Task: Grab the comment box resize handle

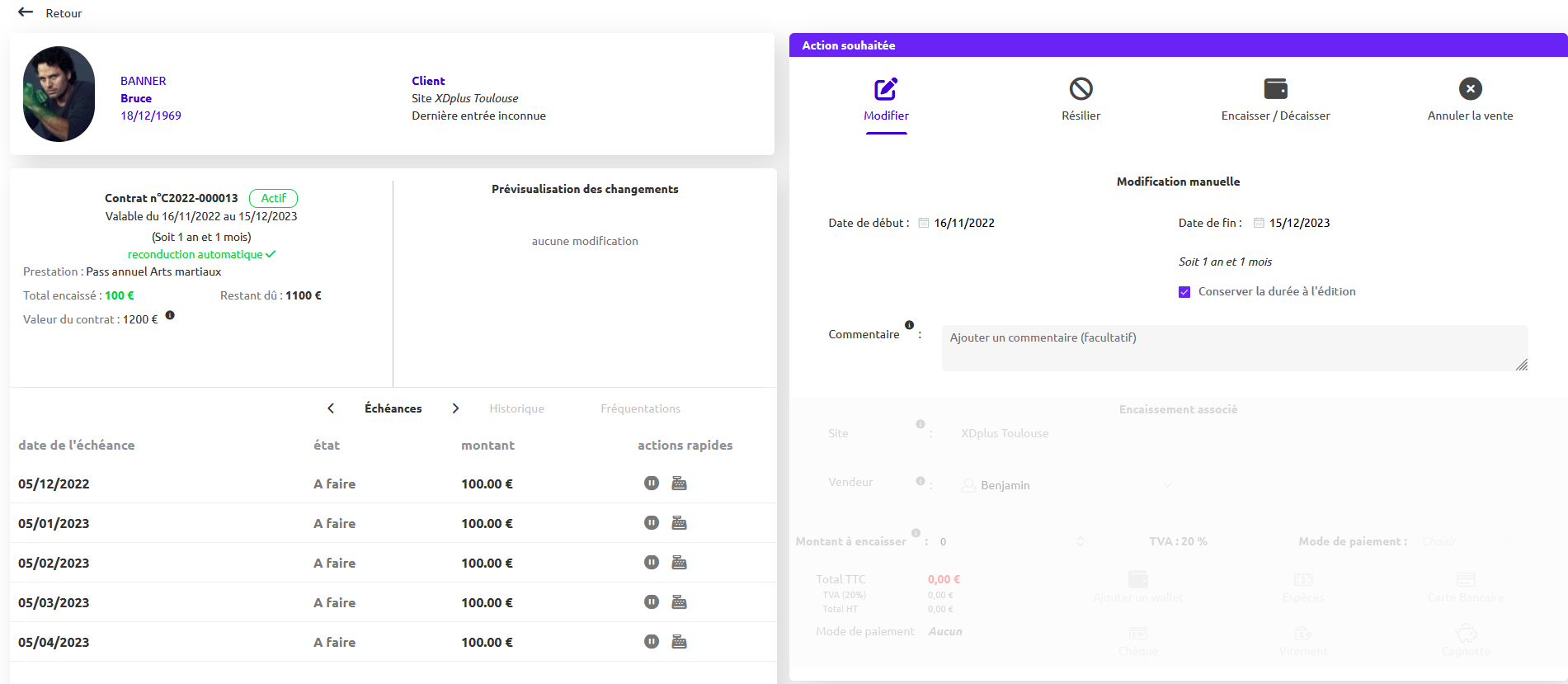Action: tap(1522, 365)
